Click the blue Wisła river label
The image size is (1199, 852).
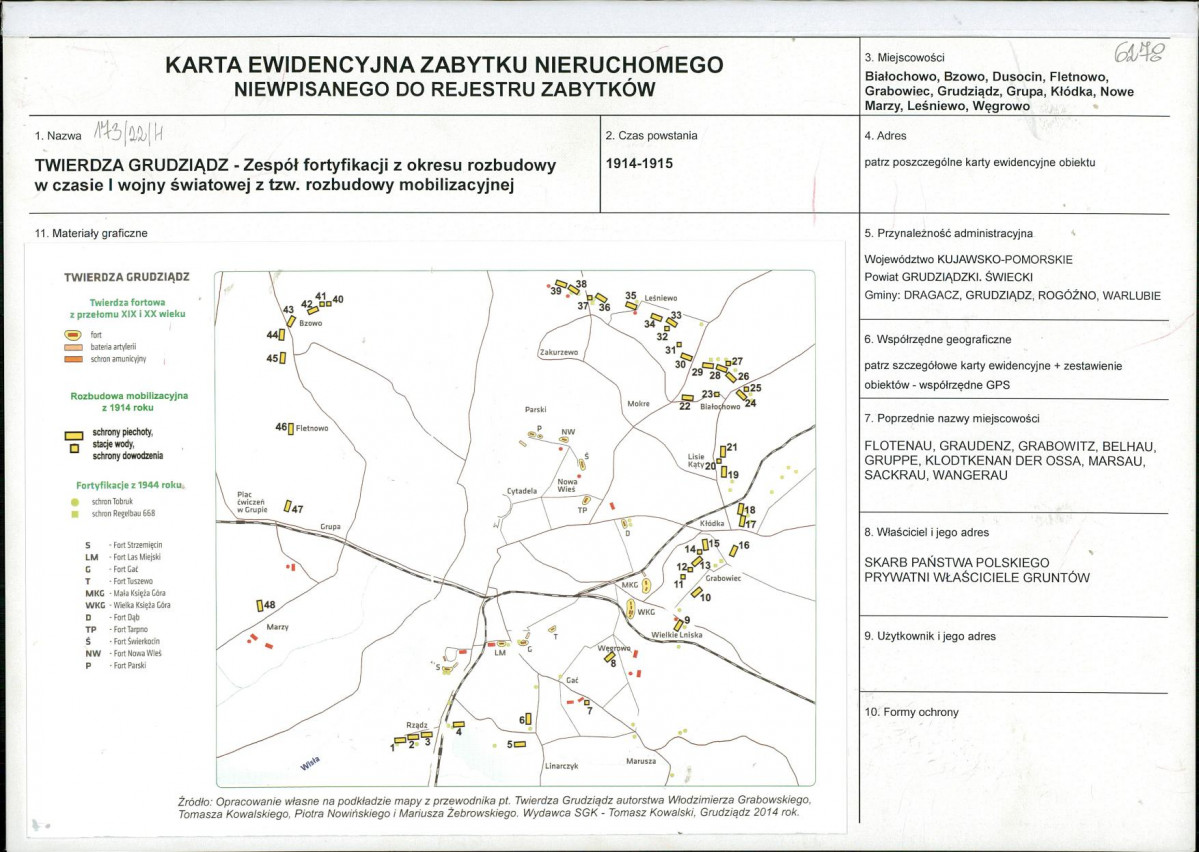point(310,763)
